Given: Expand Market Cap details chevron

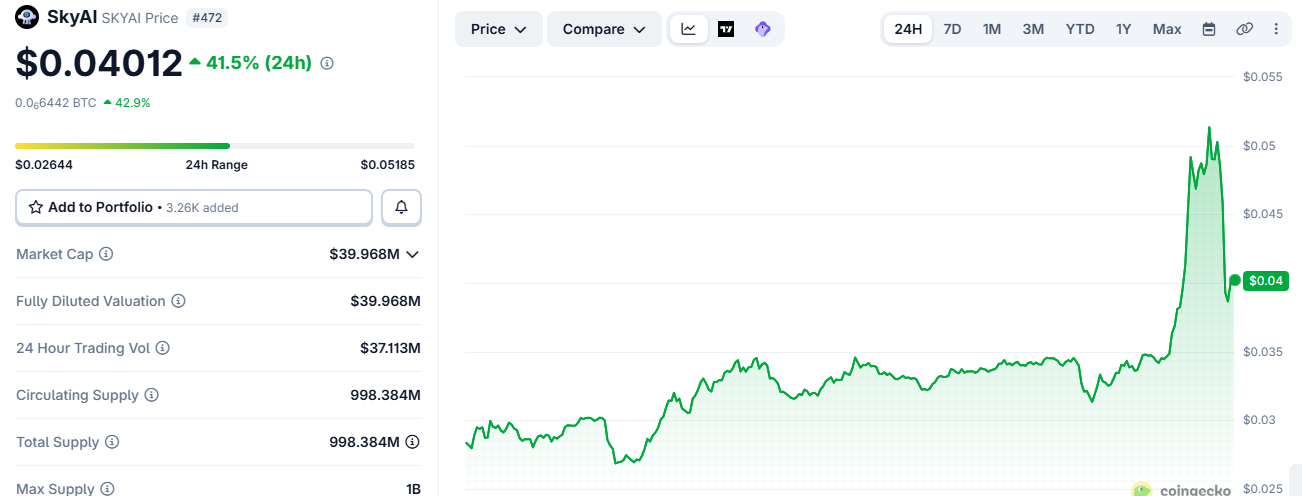Looking at the screenshot, I should click(x=412, y=254).
